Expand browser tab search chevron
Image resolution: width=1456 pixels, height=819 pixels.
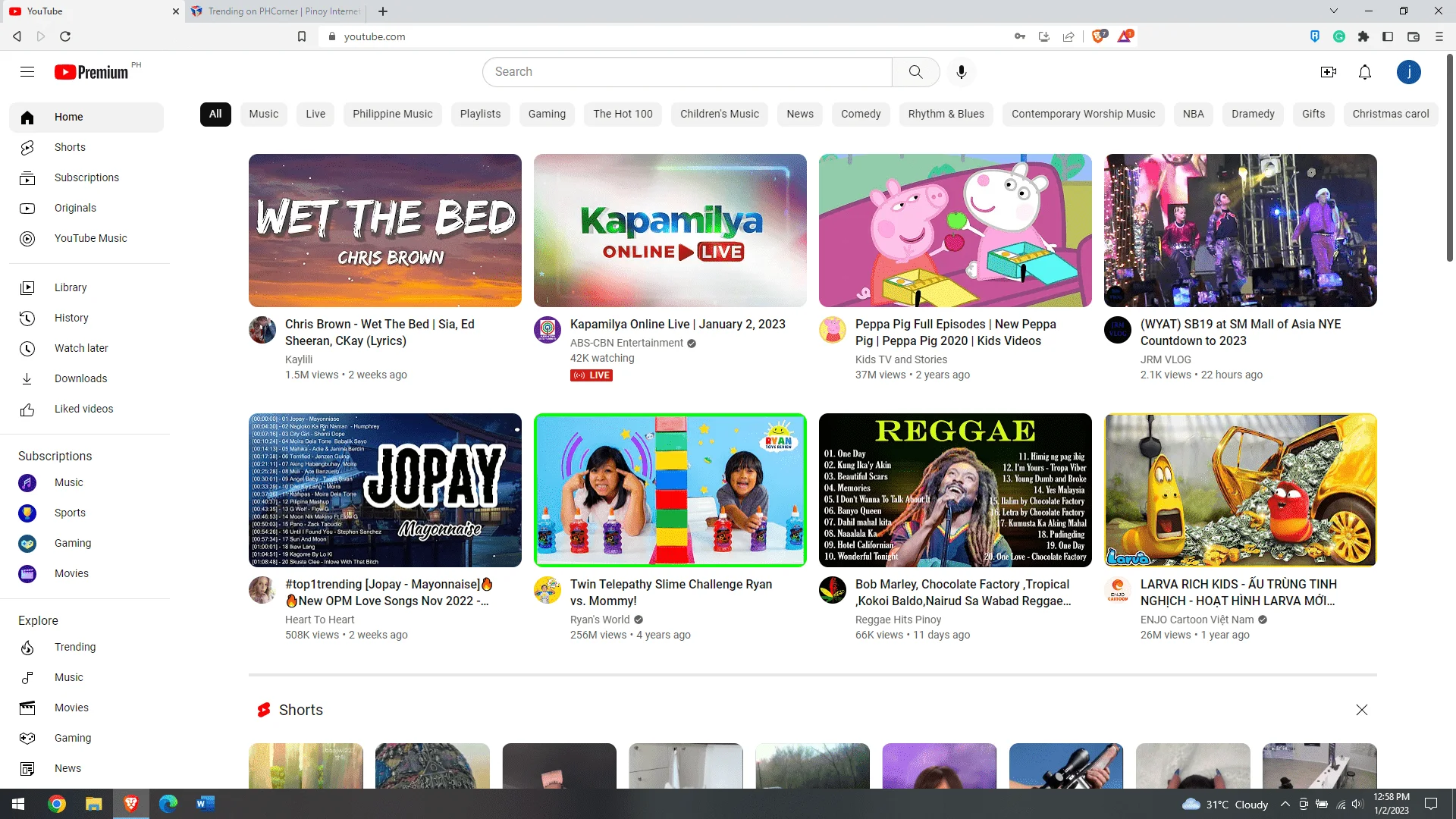1334,11
